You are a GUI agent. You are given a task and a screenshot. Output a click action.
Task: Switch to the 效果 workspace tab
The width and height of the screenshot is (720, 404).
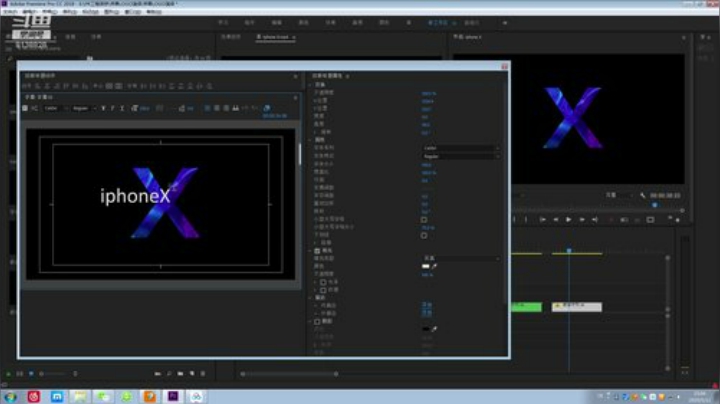[x=330, y=22]
